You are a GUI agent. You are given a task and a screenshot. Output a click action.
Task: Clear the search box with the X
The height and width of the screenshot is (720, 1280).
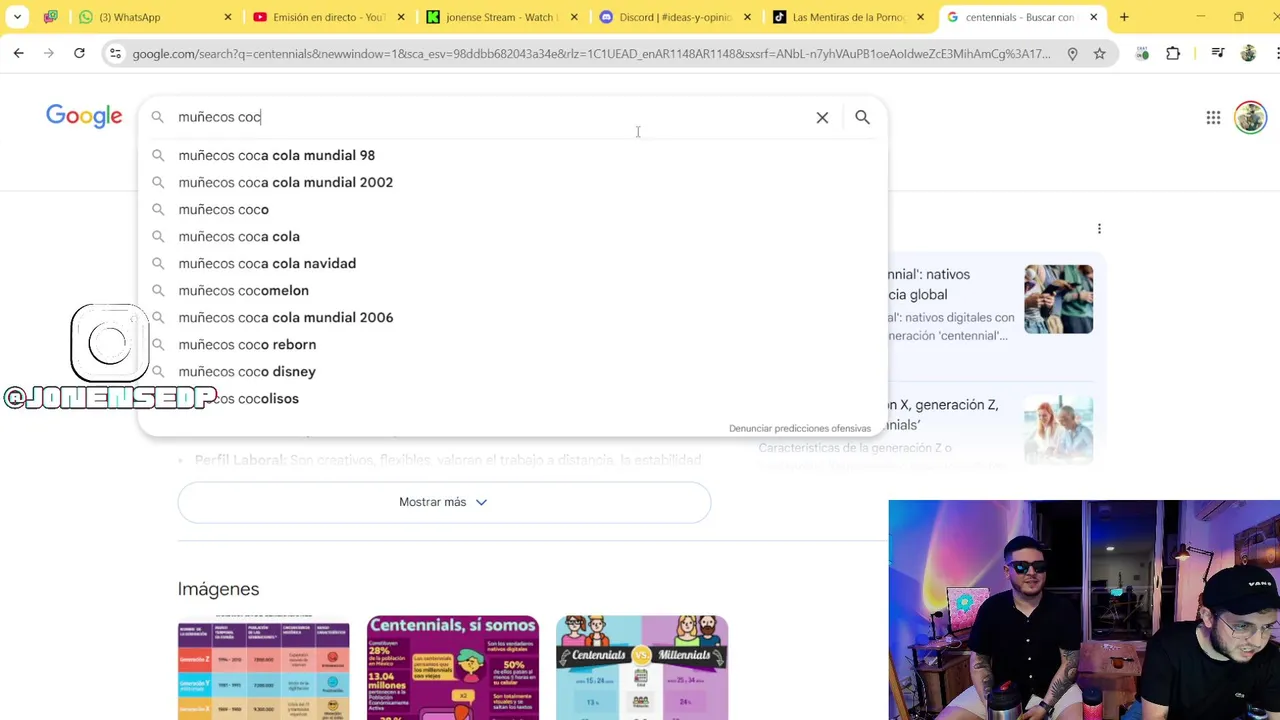coord(822,117)
